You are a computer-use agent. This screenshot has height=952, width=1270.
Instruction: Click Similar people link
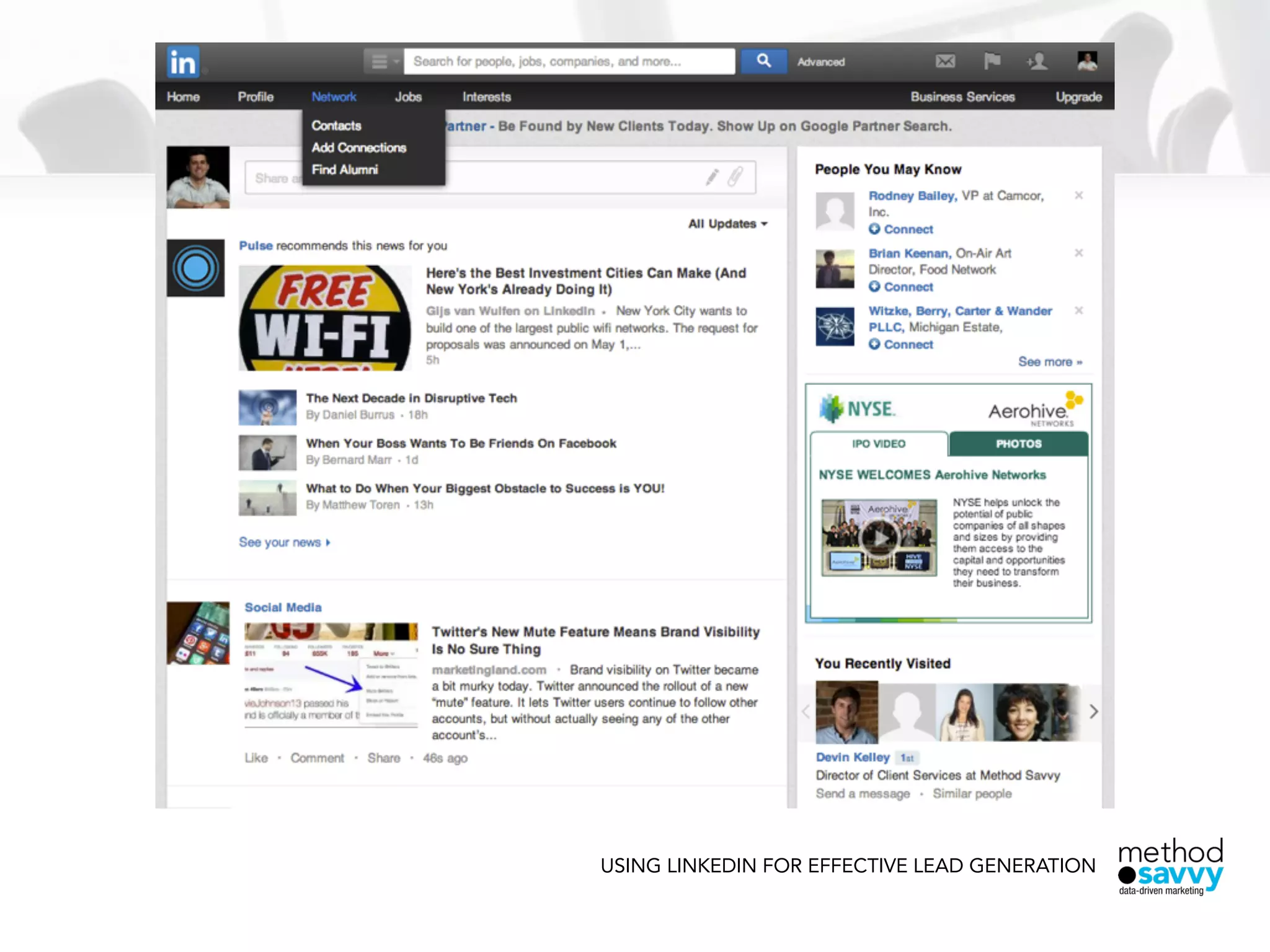click(972, 794)
